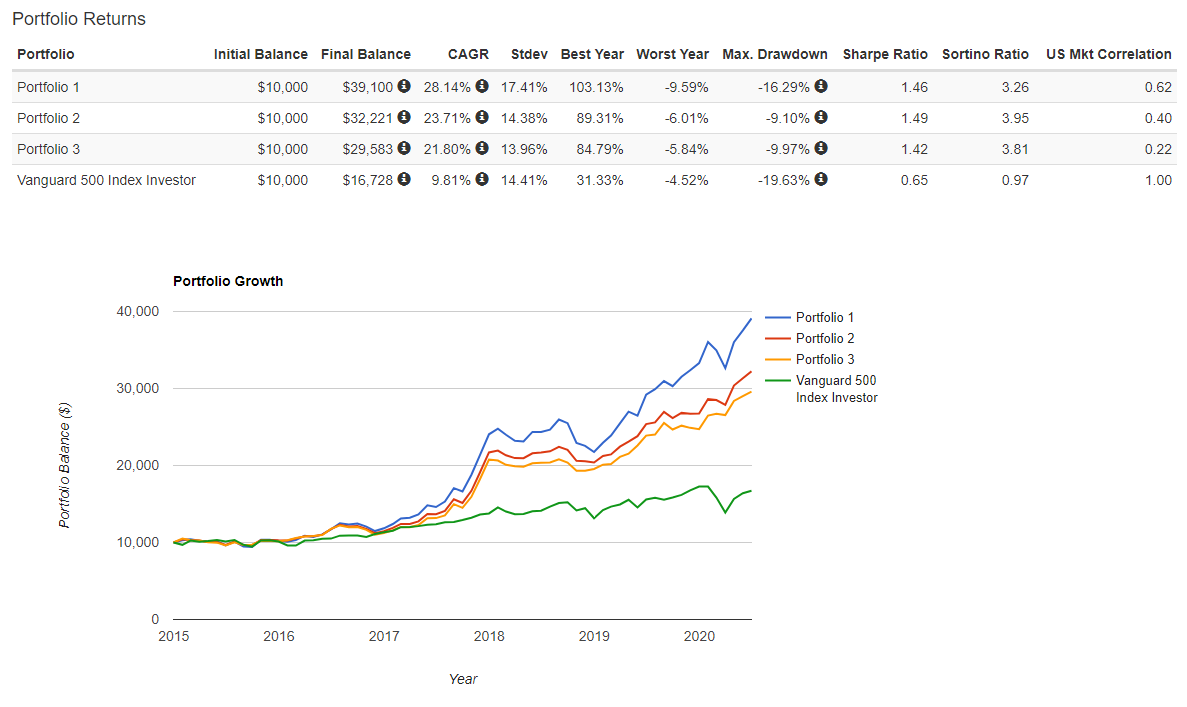The height and width of the screenshot is (707, 1187).
Task: Click info icon beside Portfolio 1 final balance $39,100
Action: tap(404, 87)
